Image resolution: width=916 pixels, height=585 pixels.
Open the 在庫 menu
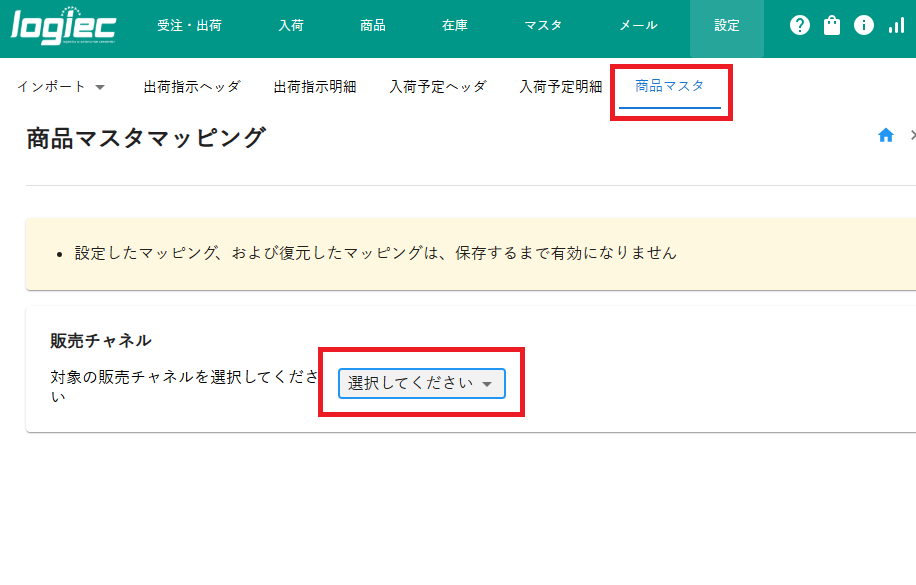pyautogui.click(x=455, y=26)
